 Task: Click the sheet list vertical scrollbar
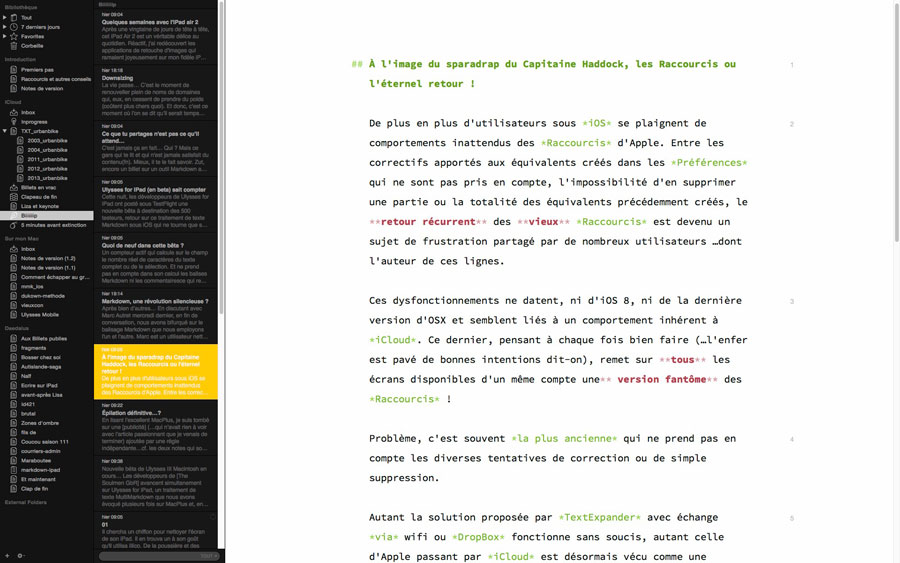(x=222, y=160)
